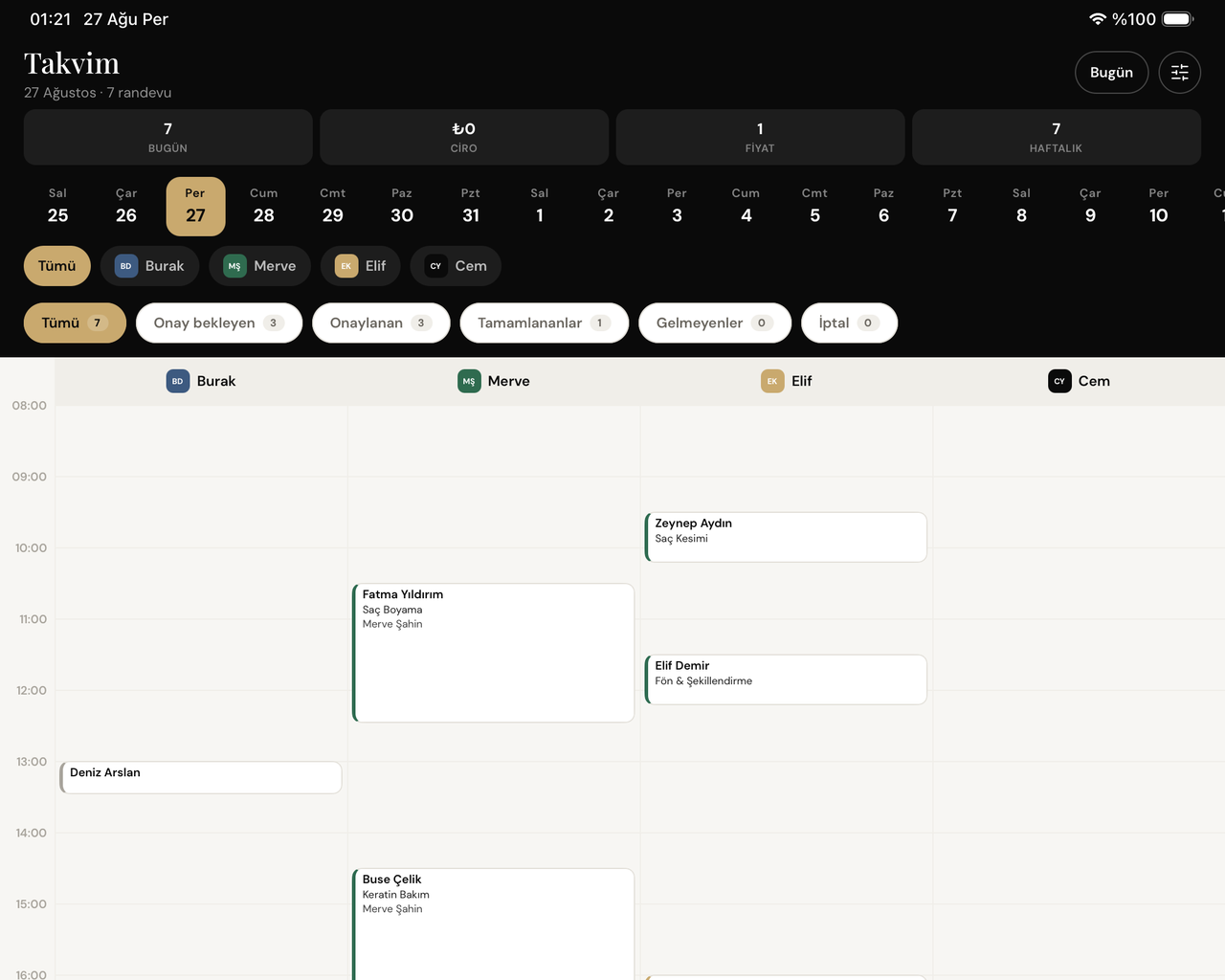1225x980 pixels.
Task: Open the HAFTALIK stat card
Action: [x=1057, y=137]
